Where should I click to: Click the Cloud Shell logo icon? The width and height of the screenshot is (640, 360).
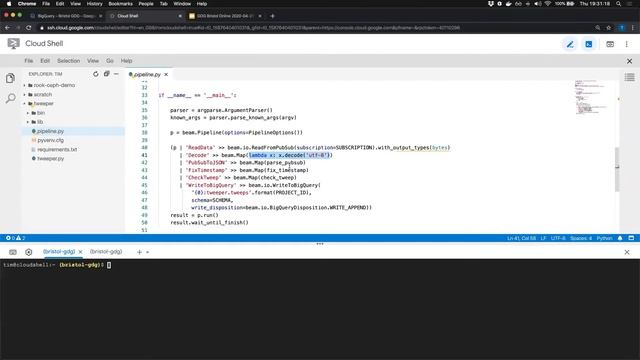pyautogui.click(x=13, y=44)
